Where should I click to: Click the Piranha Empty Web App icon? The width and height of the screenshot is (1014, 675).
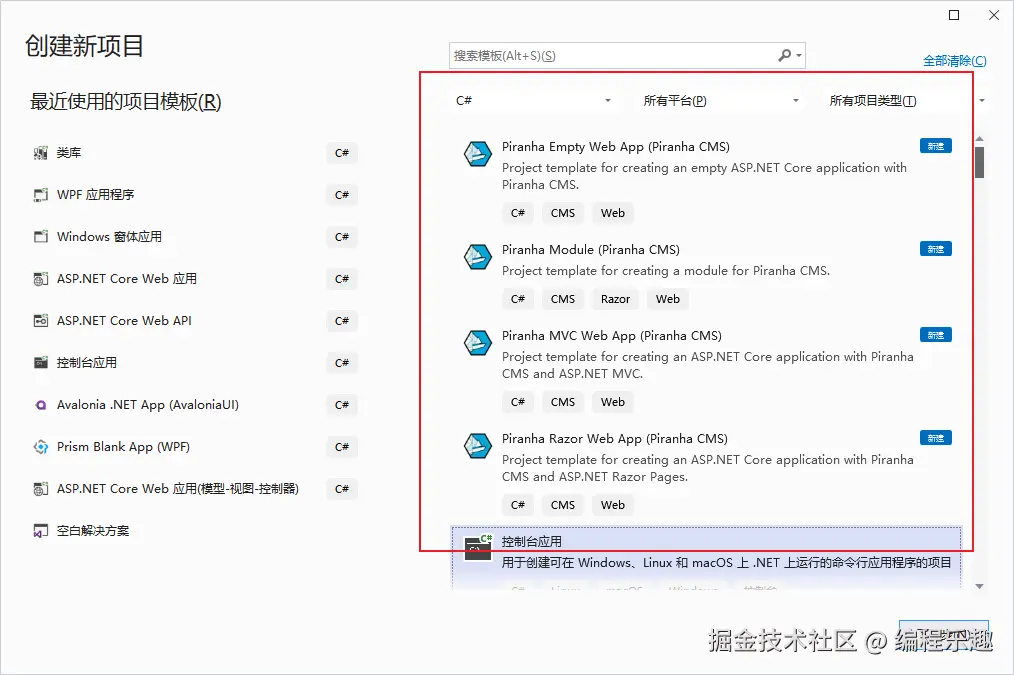[x=478, y=154]
